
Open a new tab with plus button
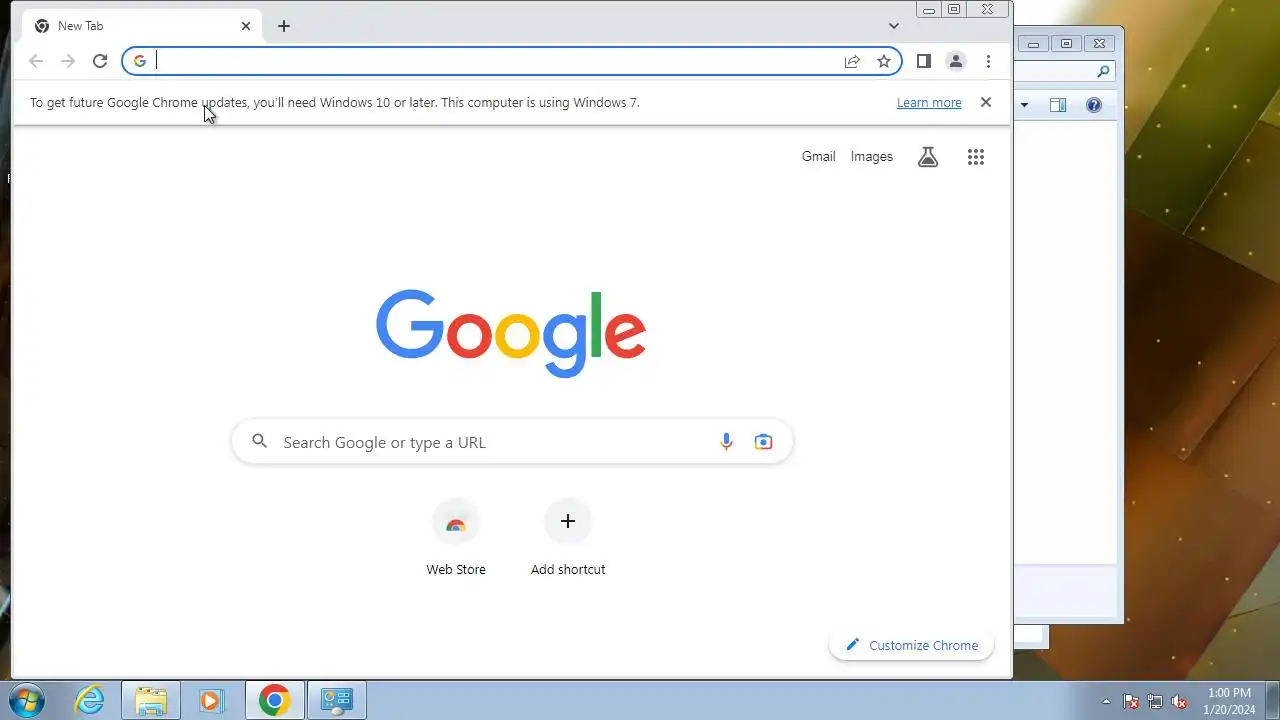(x=284, y=26)
